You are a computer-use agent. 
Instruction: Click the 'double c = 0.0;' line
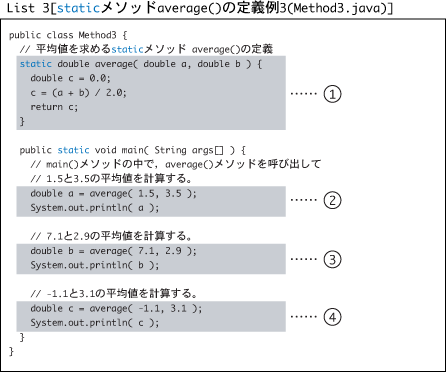tap(70, 78)
